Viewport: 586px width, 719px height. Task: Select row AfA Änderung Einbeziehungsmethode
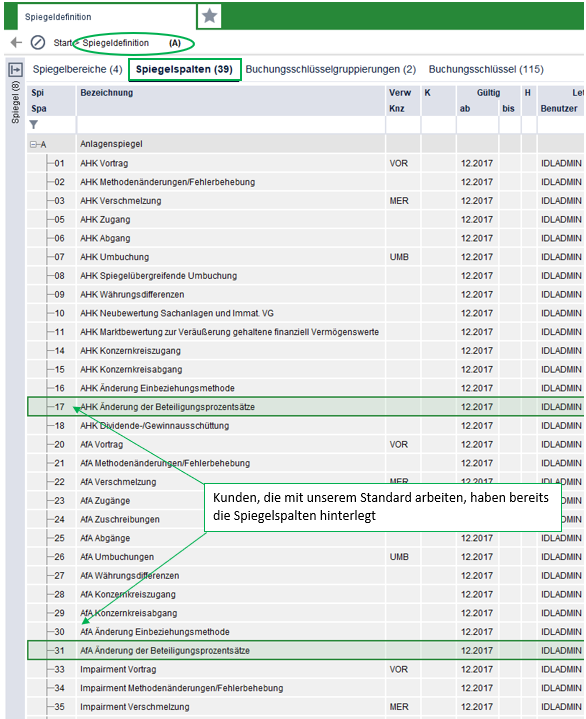[x=305, y=632]
